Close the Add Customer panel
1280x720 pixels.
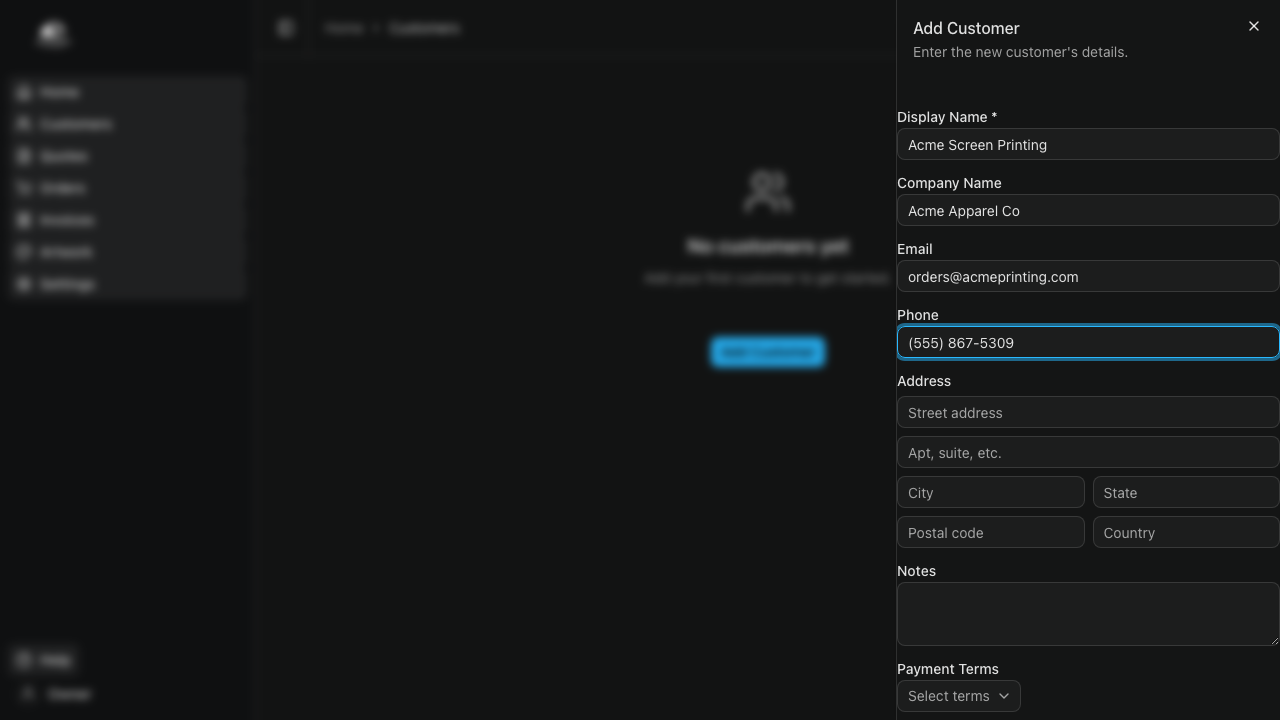[x=1253, y=26]
